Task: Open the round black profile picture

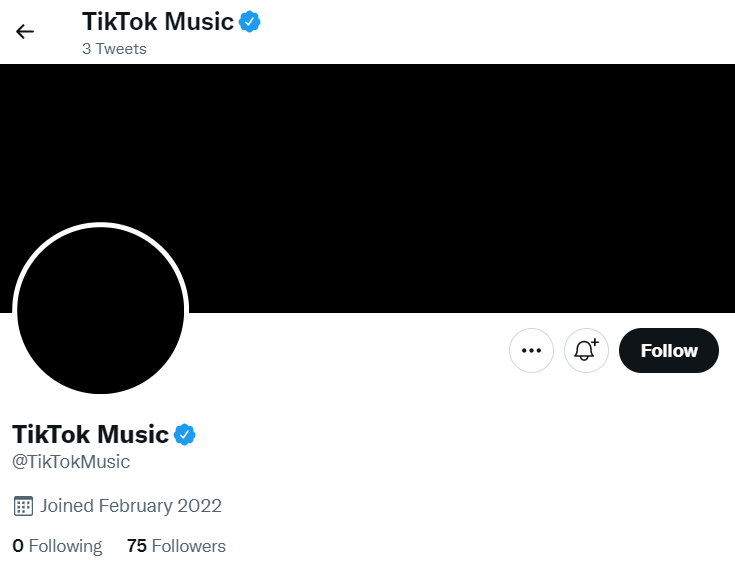Action: (x=100, y=310)
